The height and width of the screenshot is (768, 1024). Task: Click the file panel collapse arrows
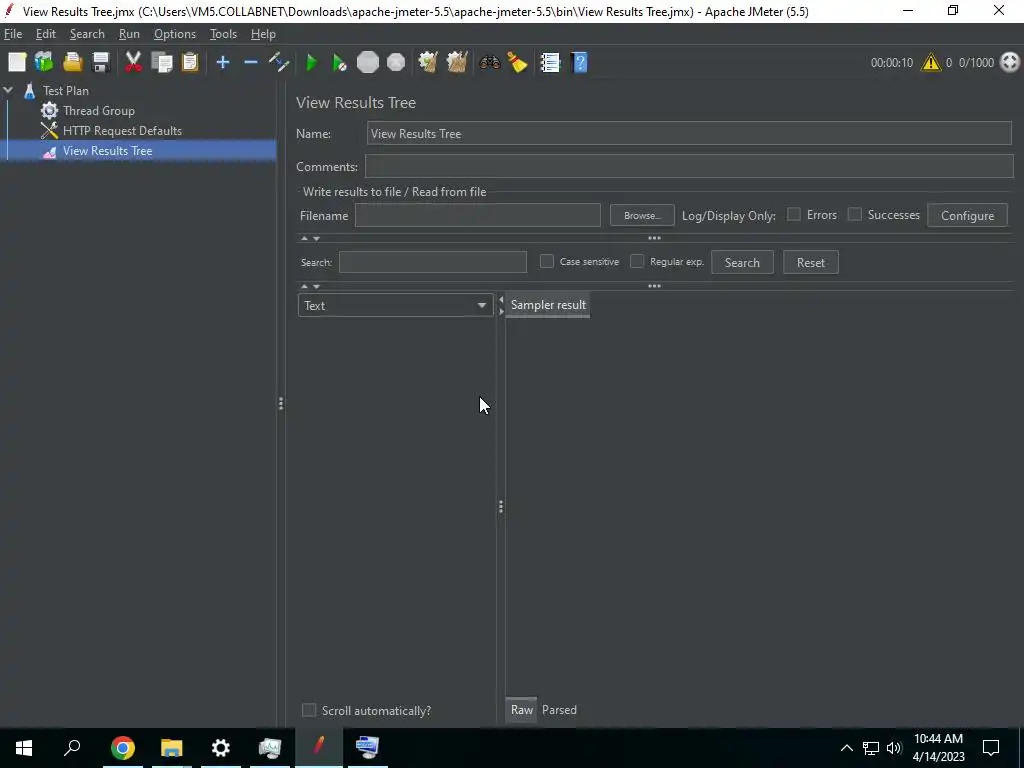[310, 238]
